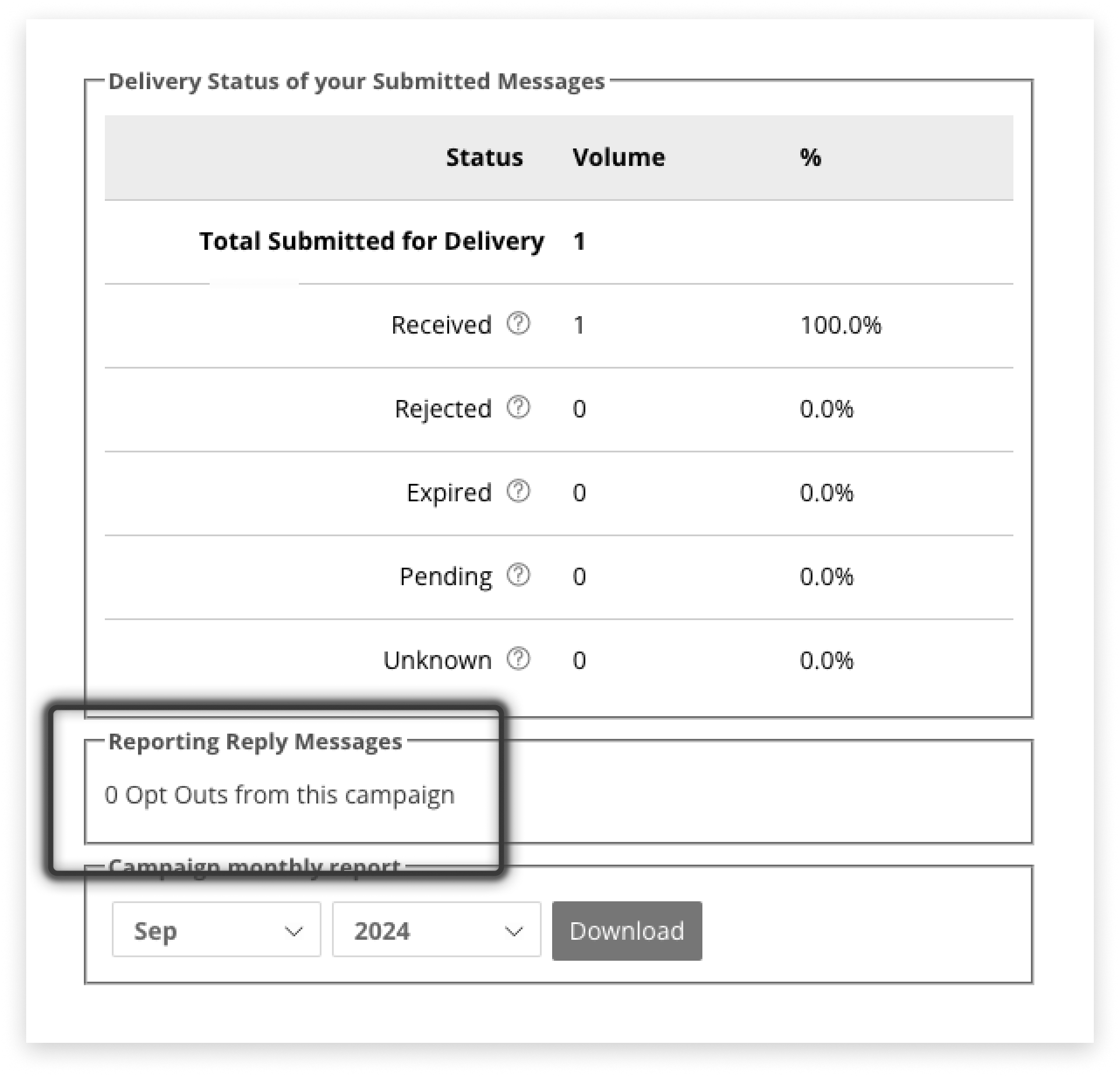Screen dimensions: 1120x1076
Task: Click the Campaign monthly report section label
Action: tap(253, 868)
